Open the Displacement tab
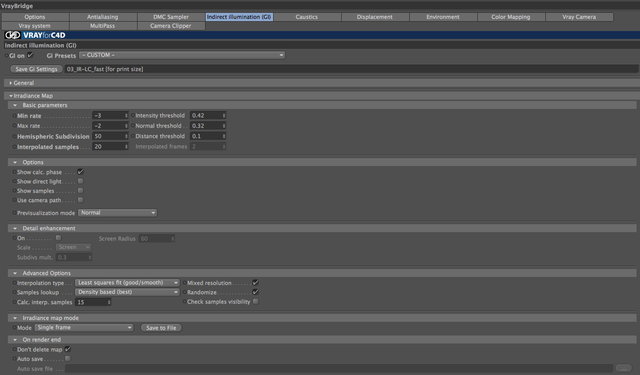The height and width of the screenshot is (375, 640). click(375, 17)
